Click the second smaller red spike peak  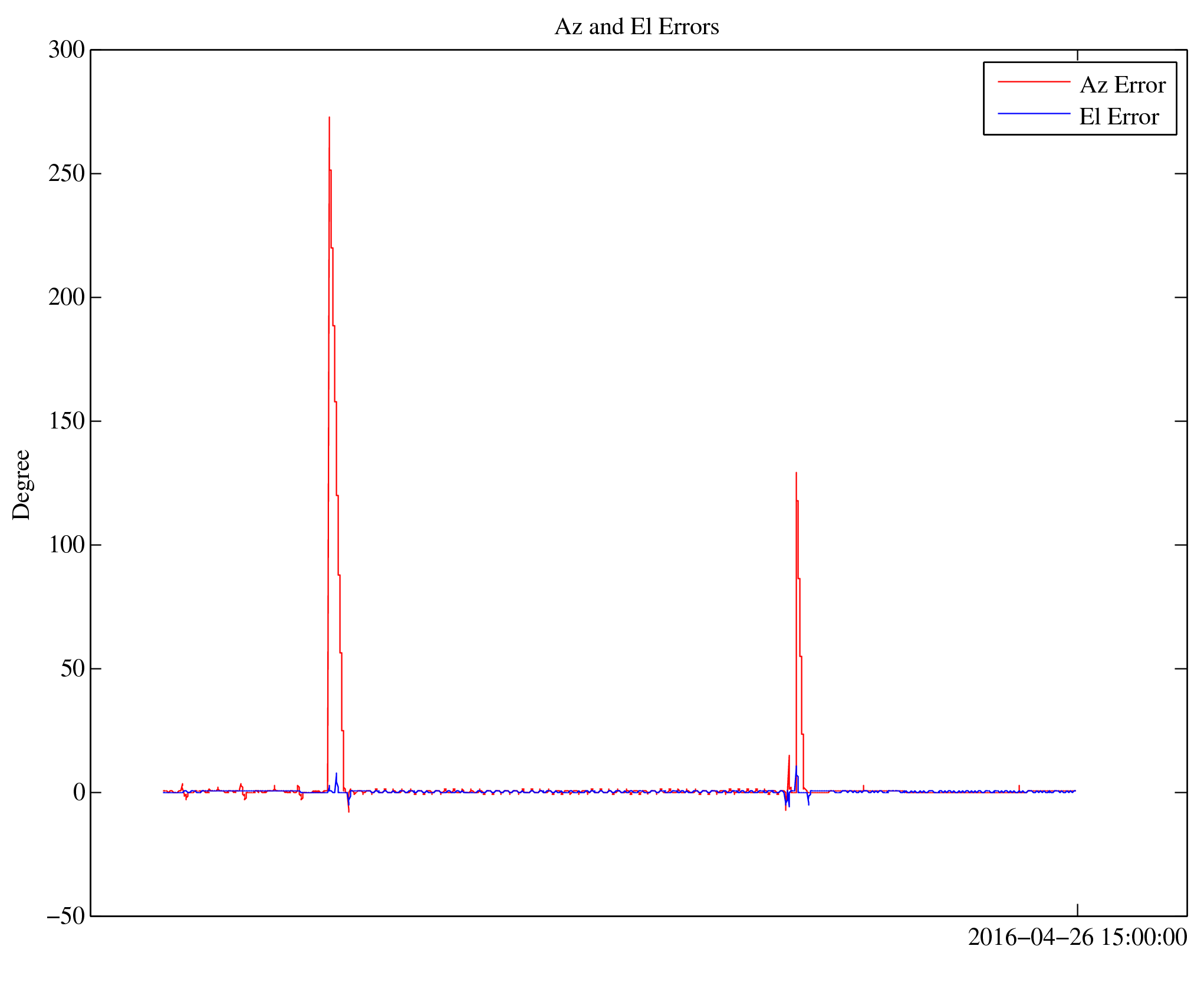796,473
